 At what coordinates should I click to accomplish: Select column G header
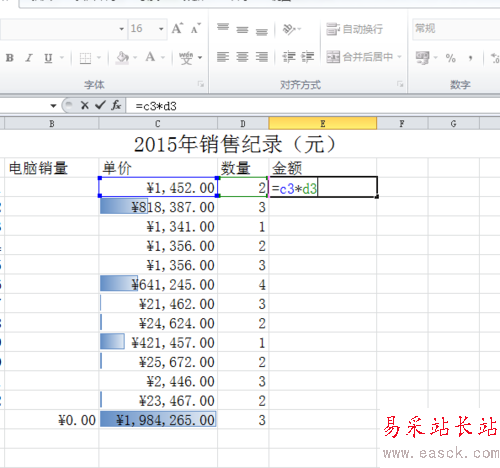454,124
